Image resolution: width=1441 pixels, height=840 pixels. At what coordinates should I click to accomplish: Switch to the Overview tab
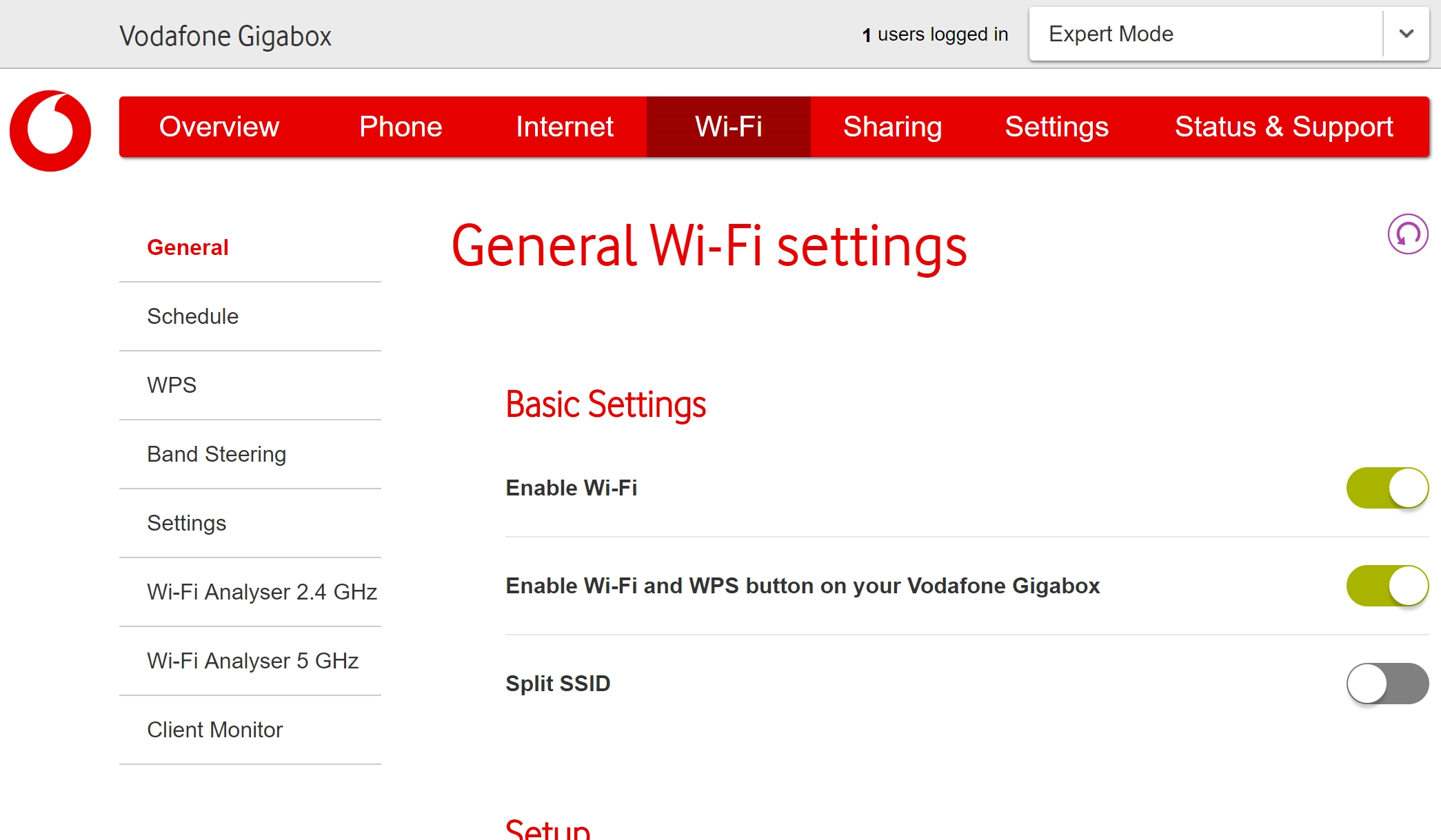point(219,127)
